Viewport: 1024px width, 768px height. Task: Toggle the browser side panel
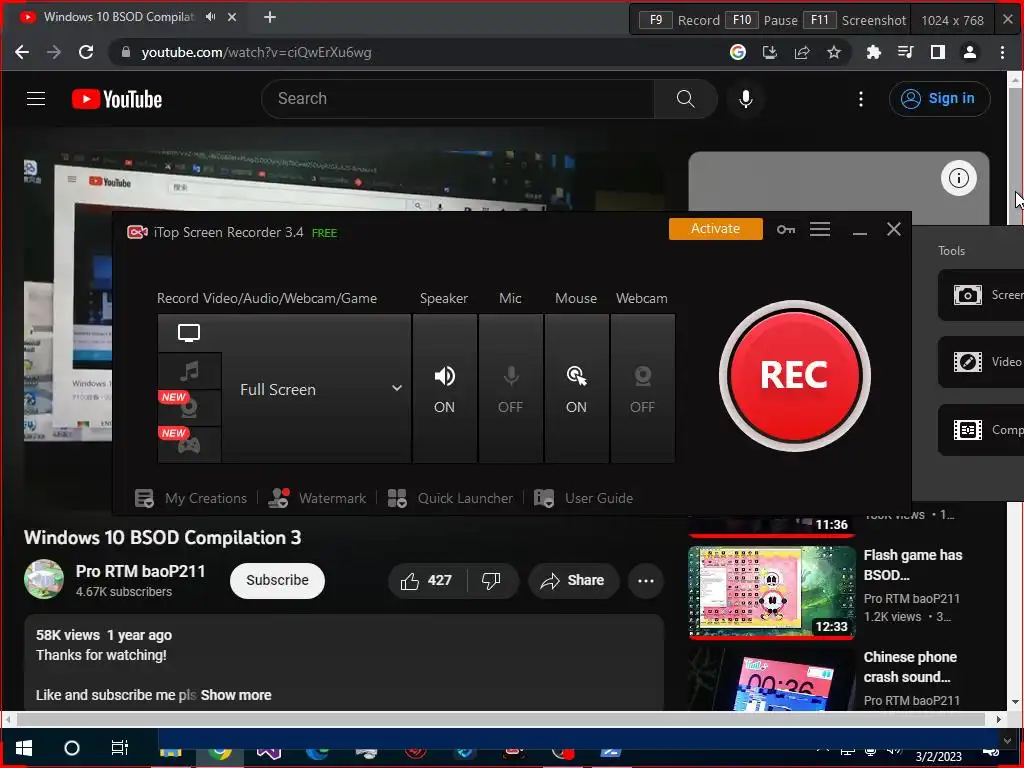tap(938, 52)
